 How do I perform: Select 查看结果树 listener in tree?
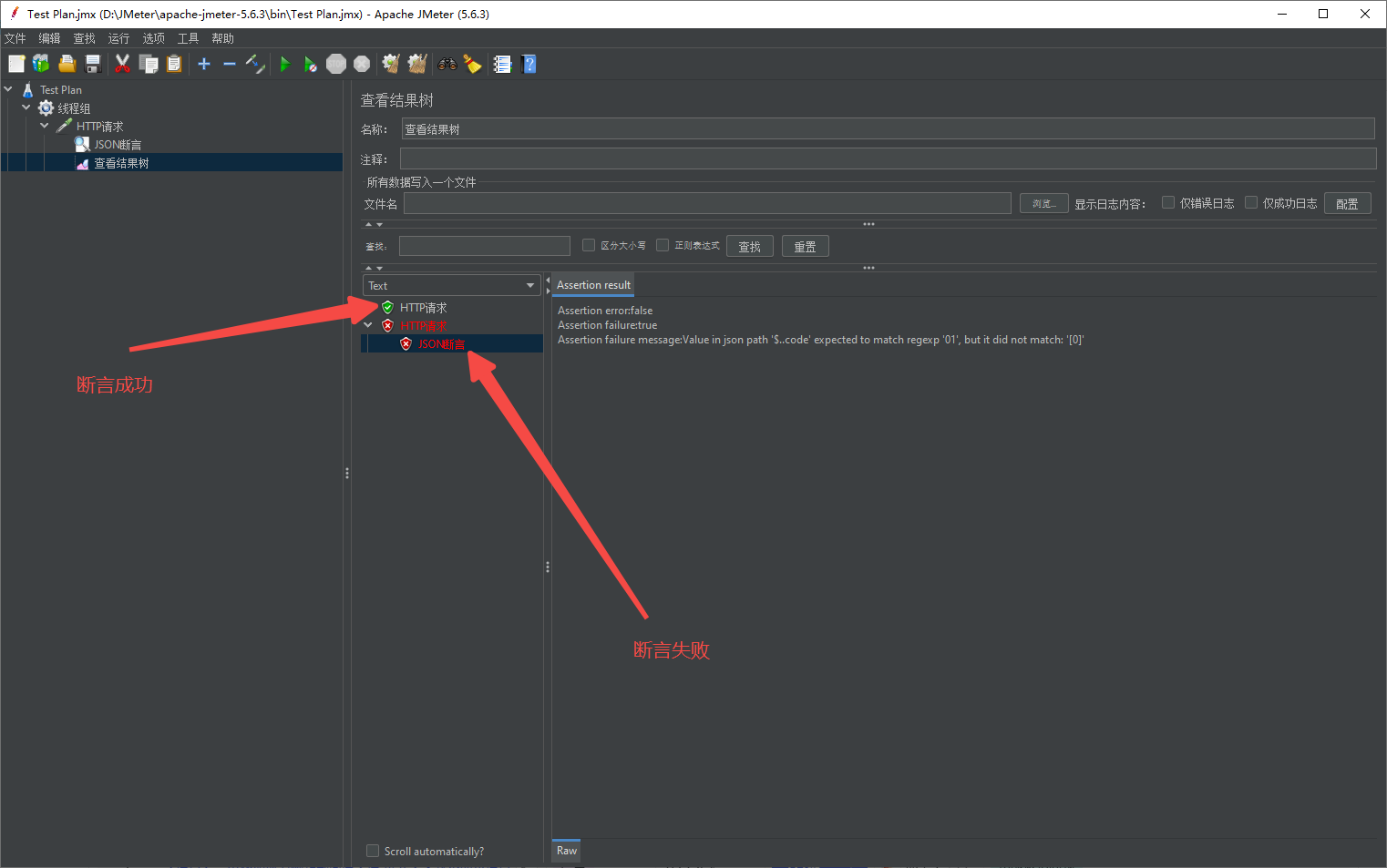click(121, 163)
